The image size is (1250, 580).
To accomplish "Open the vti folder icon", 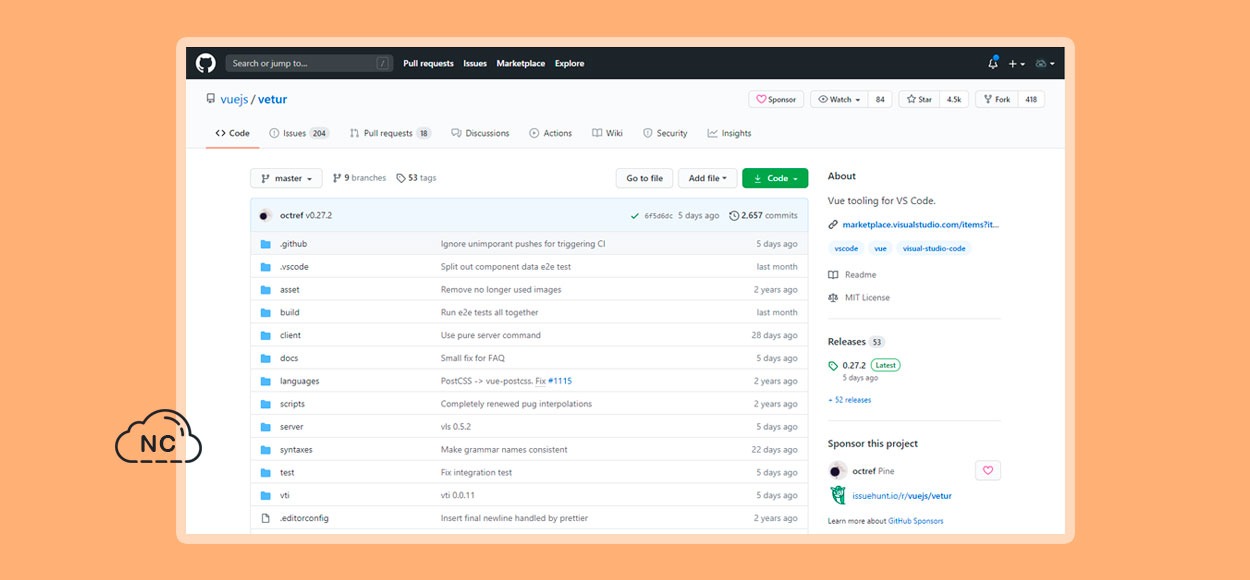I will coord(266,496).
